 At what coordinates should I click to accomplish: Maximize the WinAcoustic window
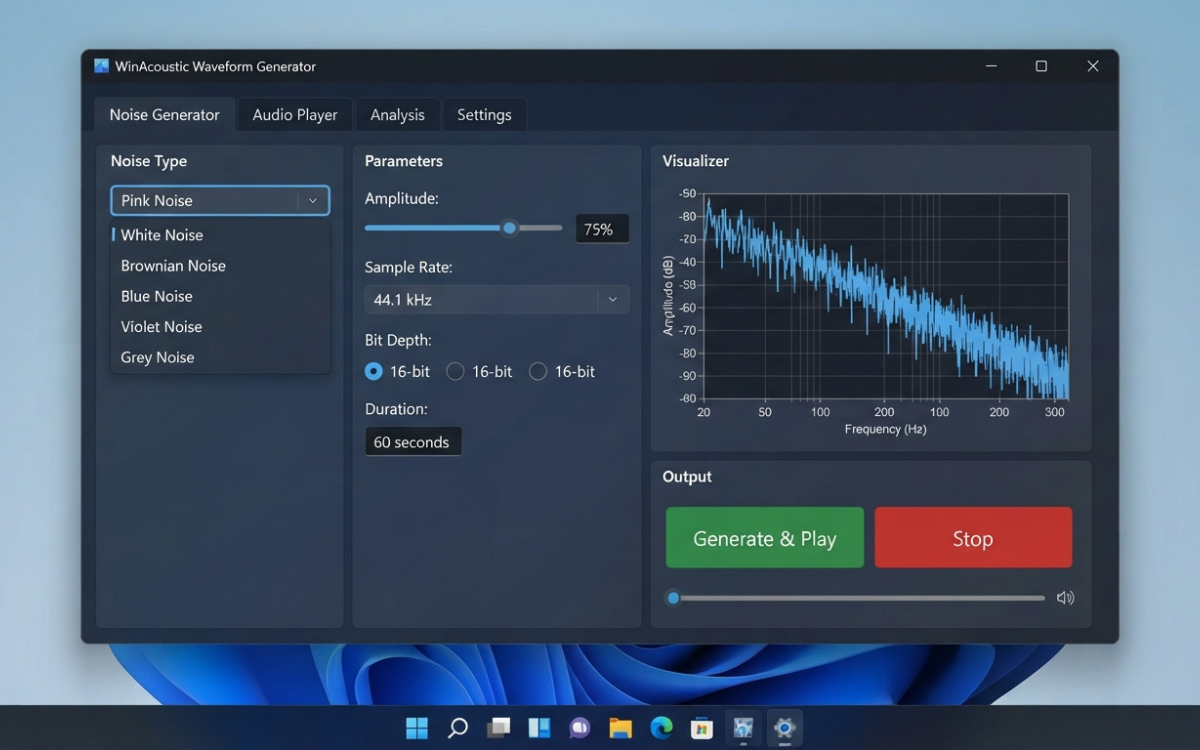(1041, 66)
